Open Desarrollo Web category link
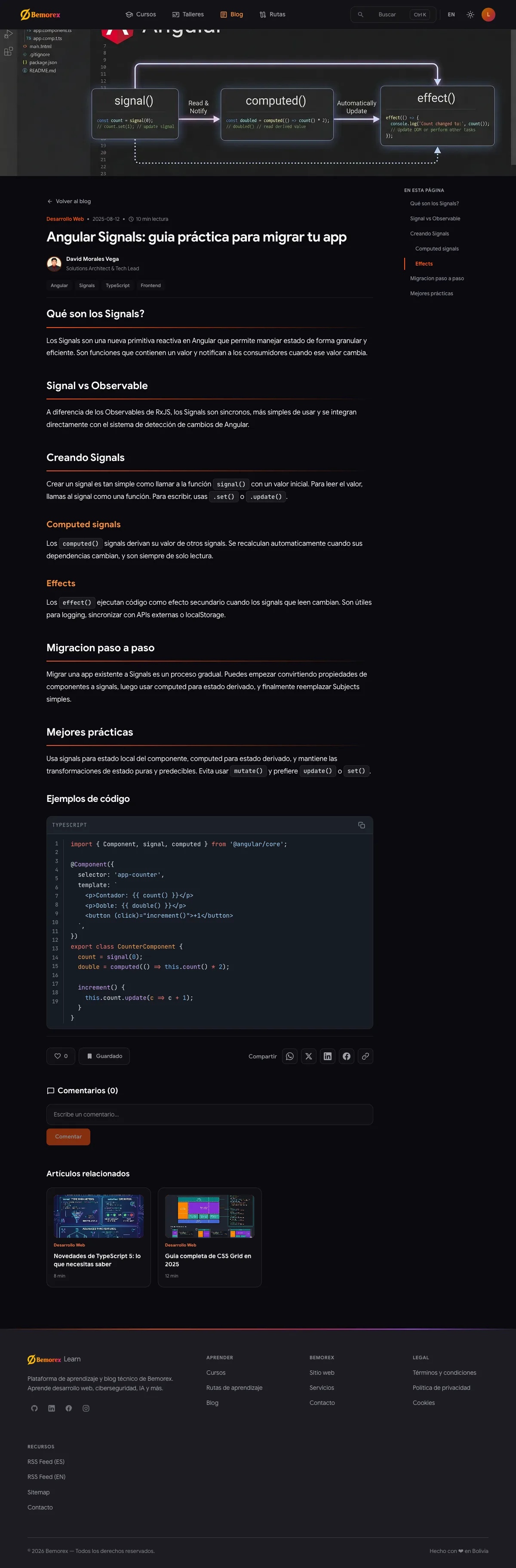Viewport: 516px width, 1568px height. [65, 219]
